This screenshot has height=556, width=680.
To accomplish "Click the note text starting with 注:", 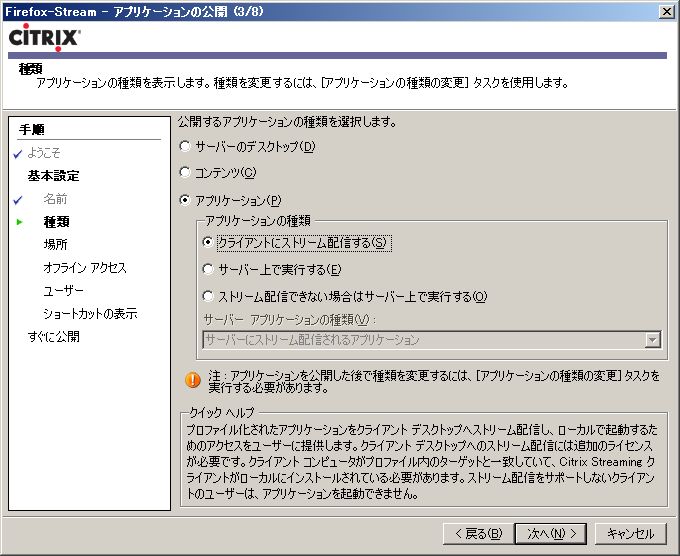I will tap(434, 381).
